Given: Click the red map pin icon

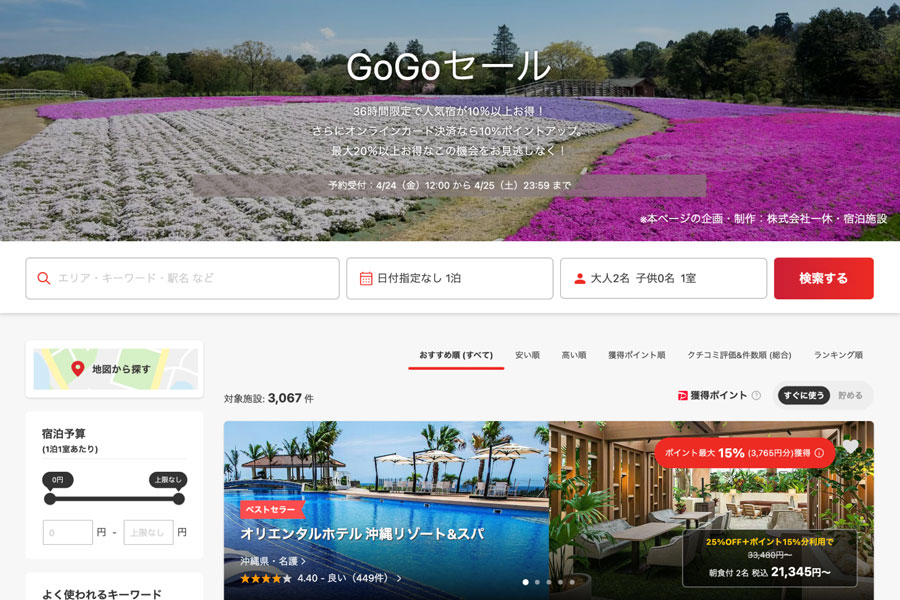Looking at the screenshot, I should [x=77, y=369].
